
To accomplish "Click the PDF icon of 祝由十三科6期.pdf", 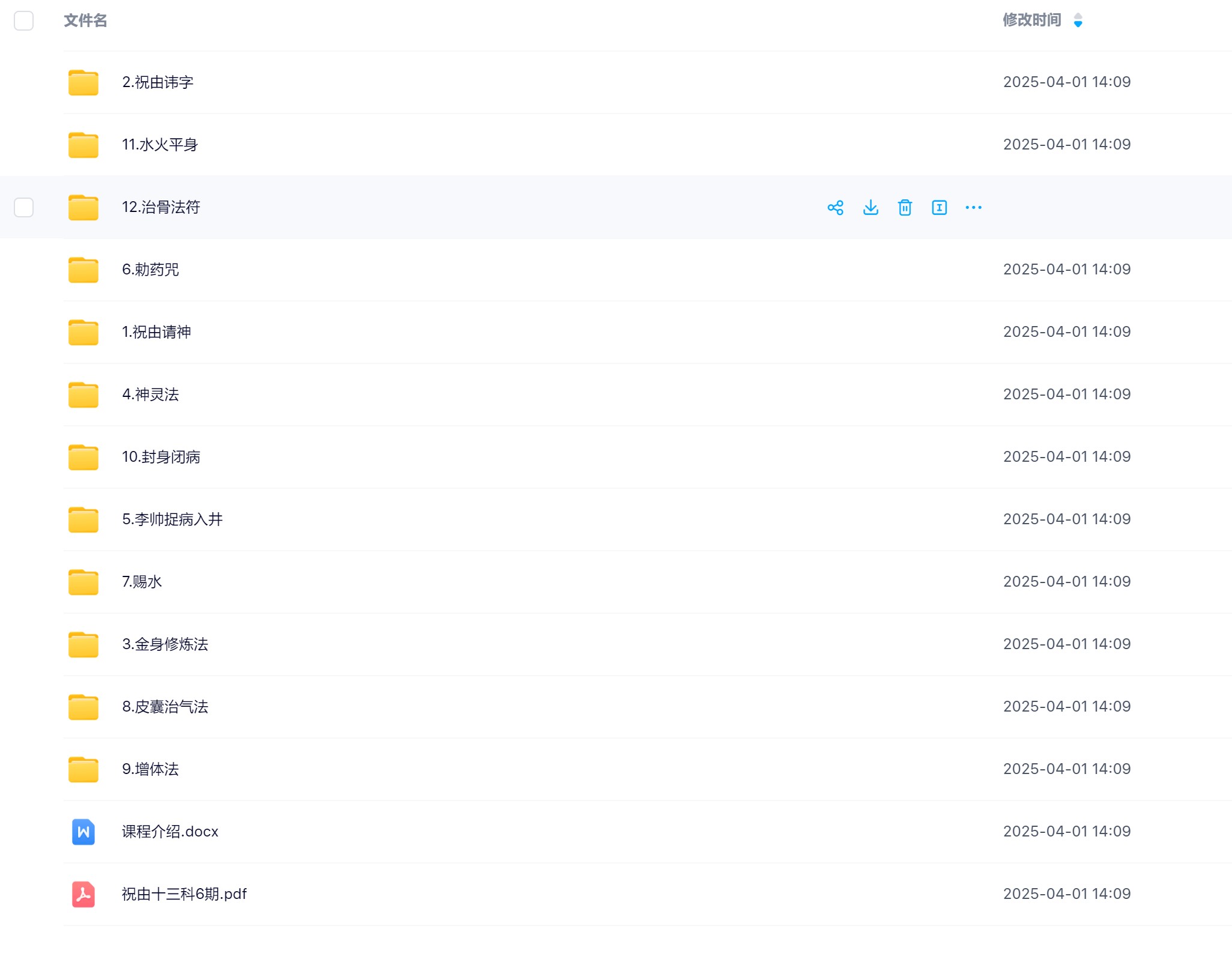I will (83, 894).
